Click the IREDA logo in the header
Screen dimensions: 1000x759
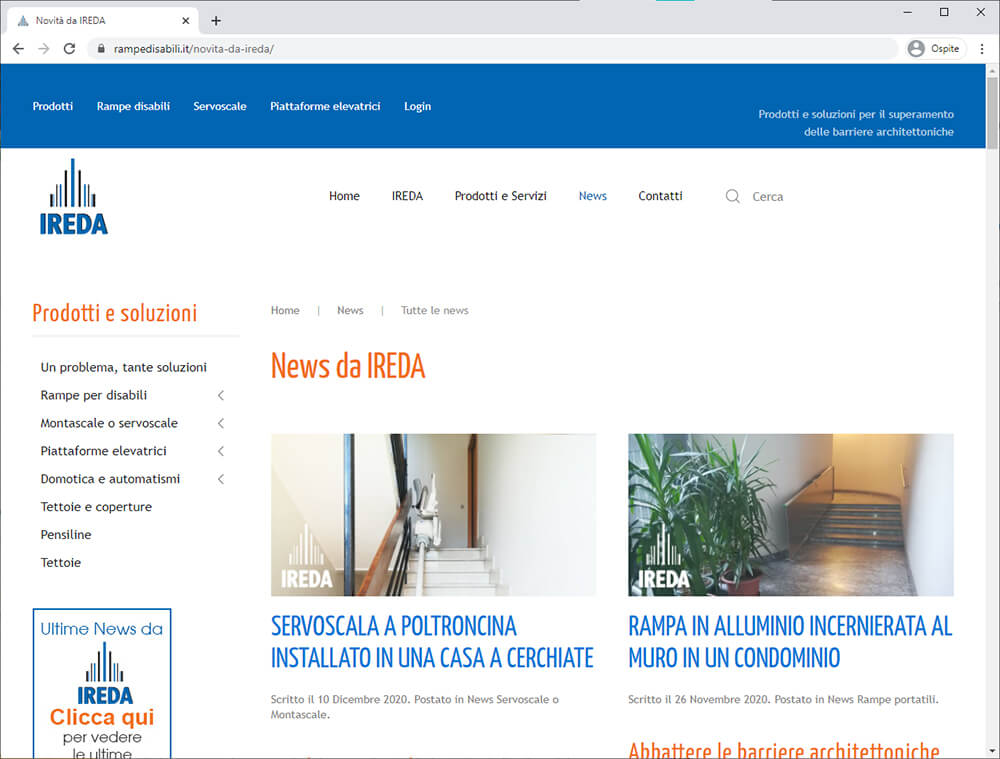click(x=73, y=196)
